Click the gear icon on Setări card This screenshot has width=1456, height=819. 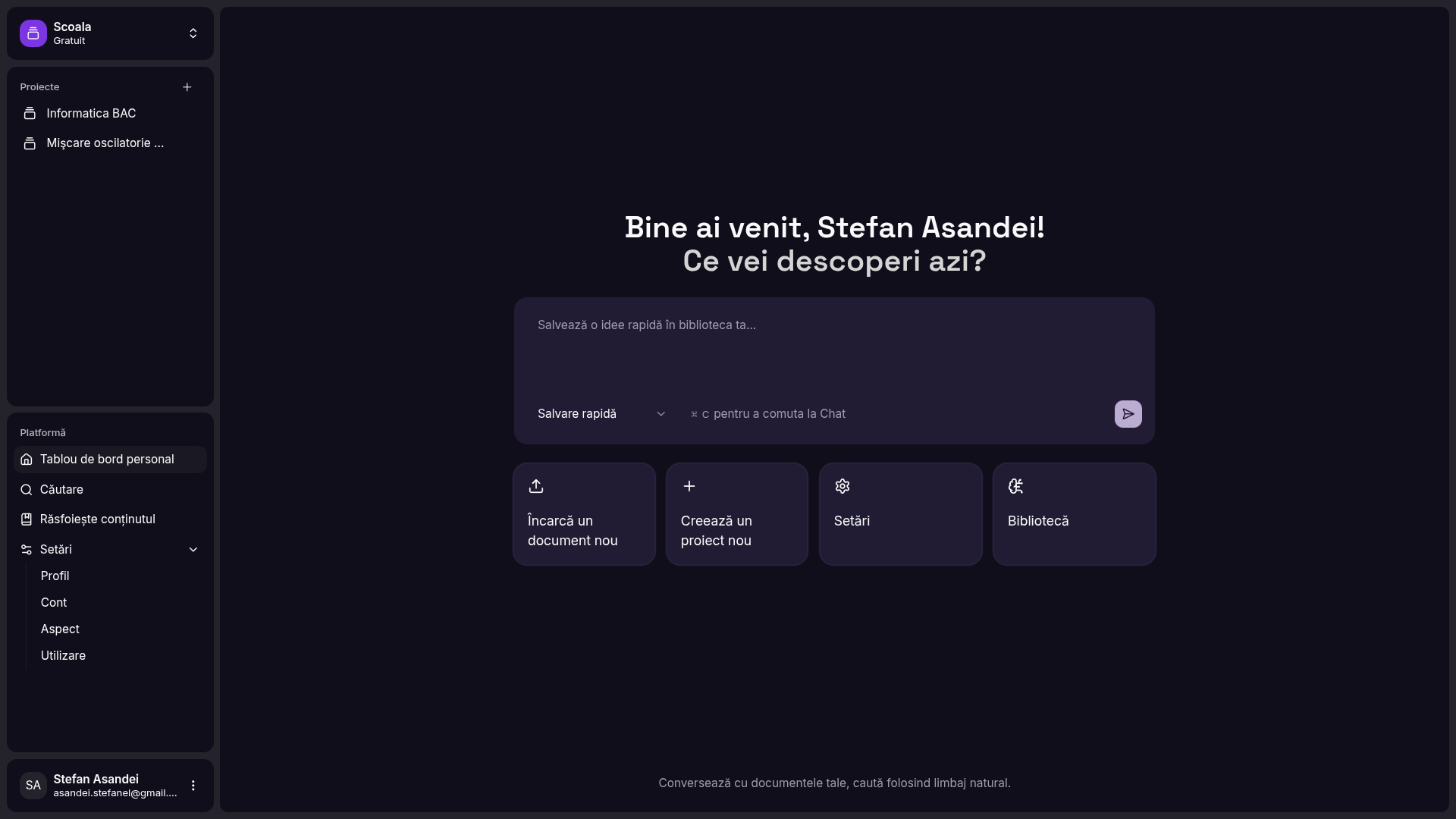pyautogui.click(x=843, y=486)
